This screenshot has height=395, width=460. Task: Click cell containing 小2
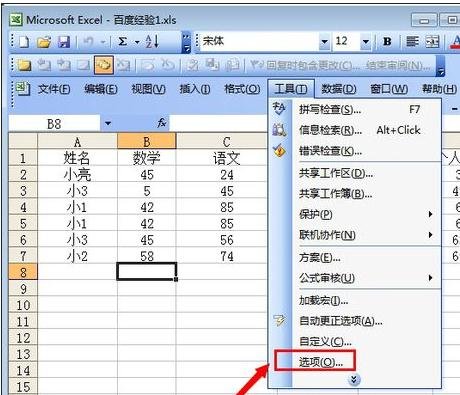point(77,256)
